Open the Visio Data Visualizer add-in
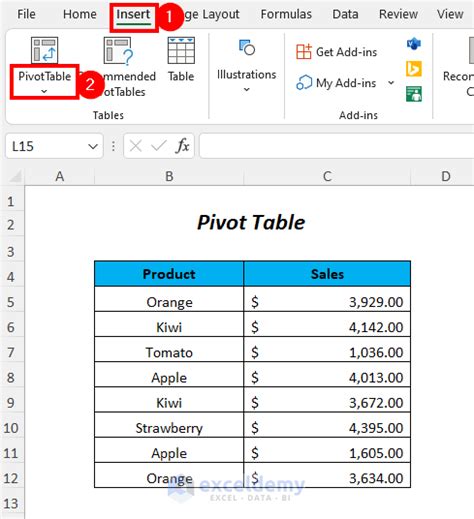 click(x=414, y=44)
